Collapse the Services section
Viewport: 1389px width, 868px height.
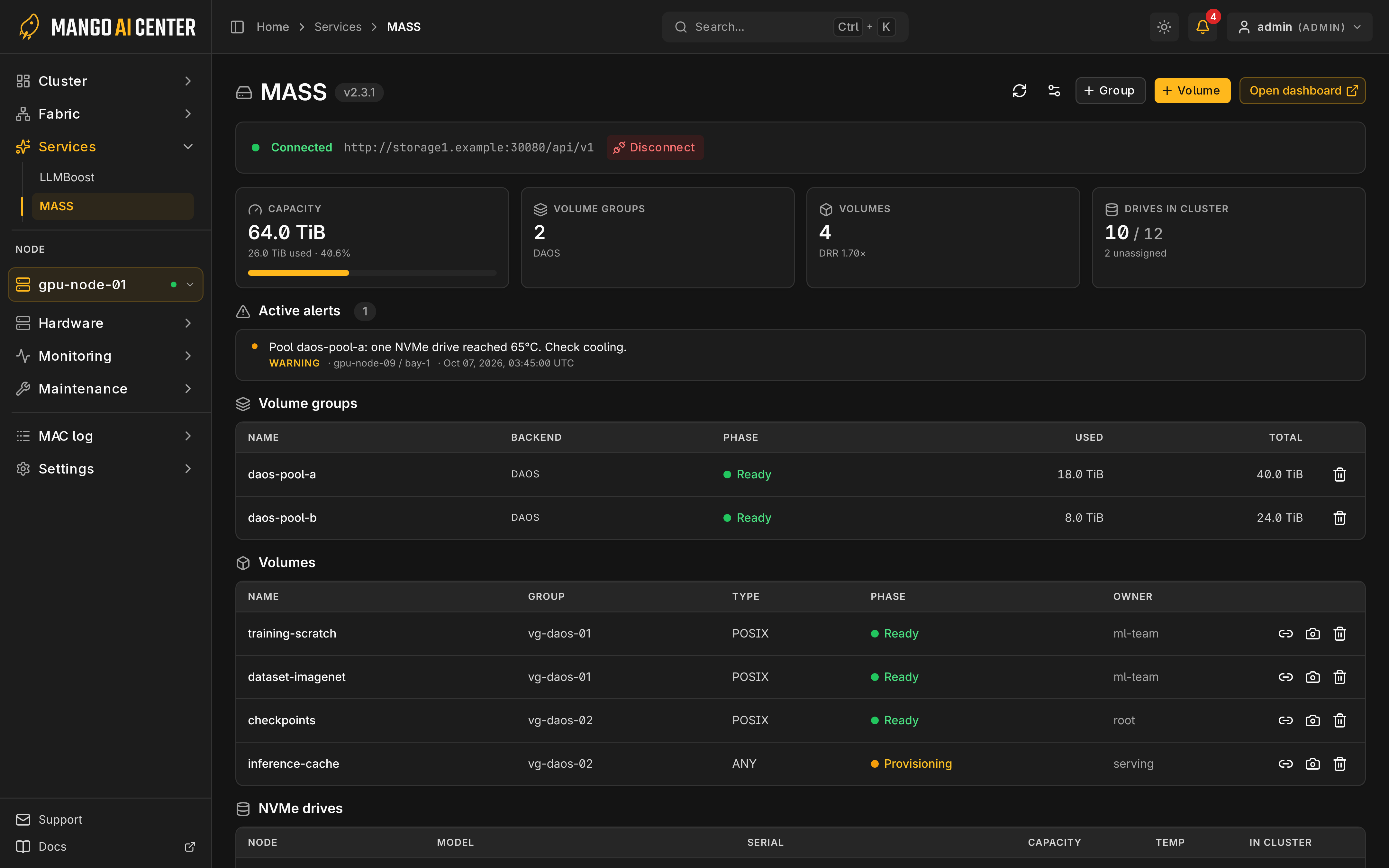coord(105,146)
